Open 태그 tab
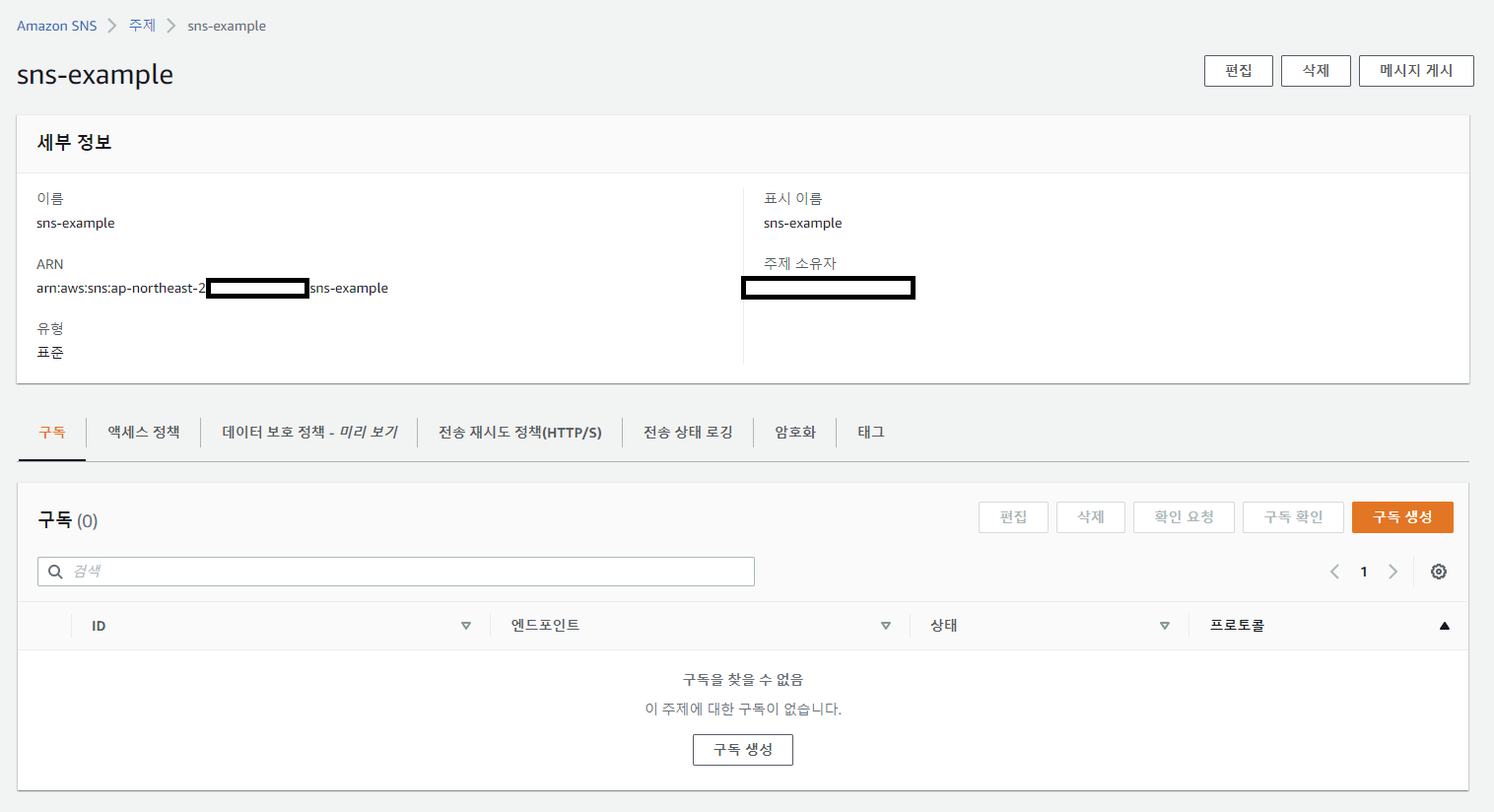 pos(871,433)
